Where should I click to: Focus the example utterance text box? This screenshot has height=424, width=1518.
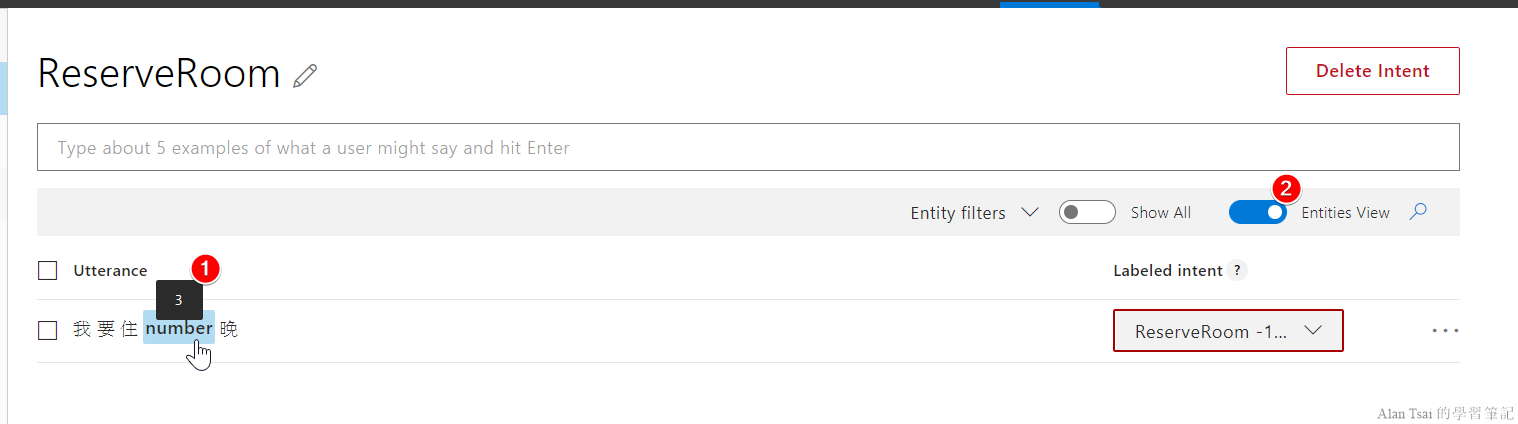tap(748, 148)
